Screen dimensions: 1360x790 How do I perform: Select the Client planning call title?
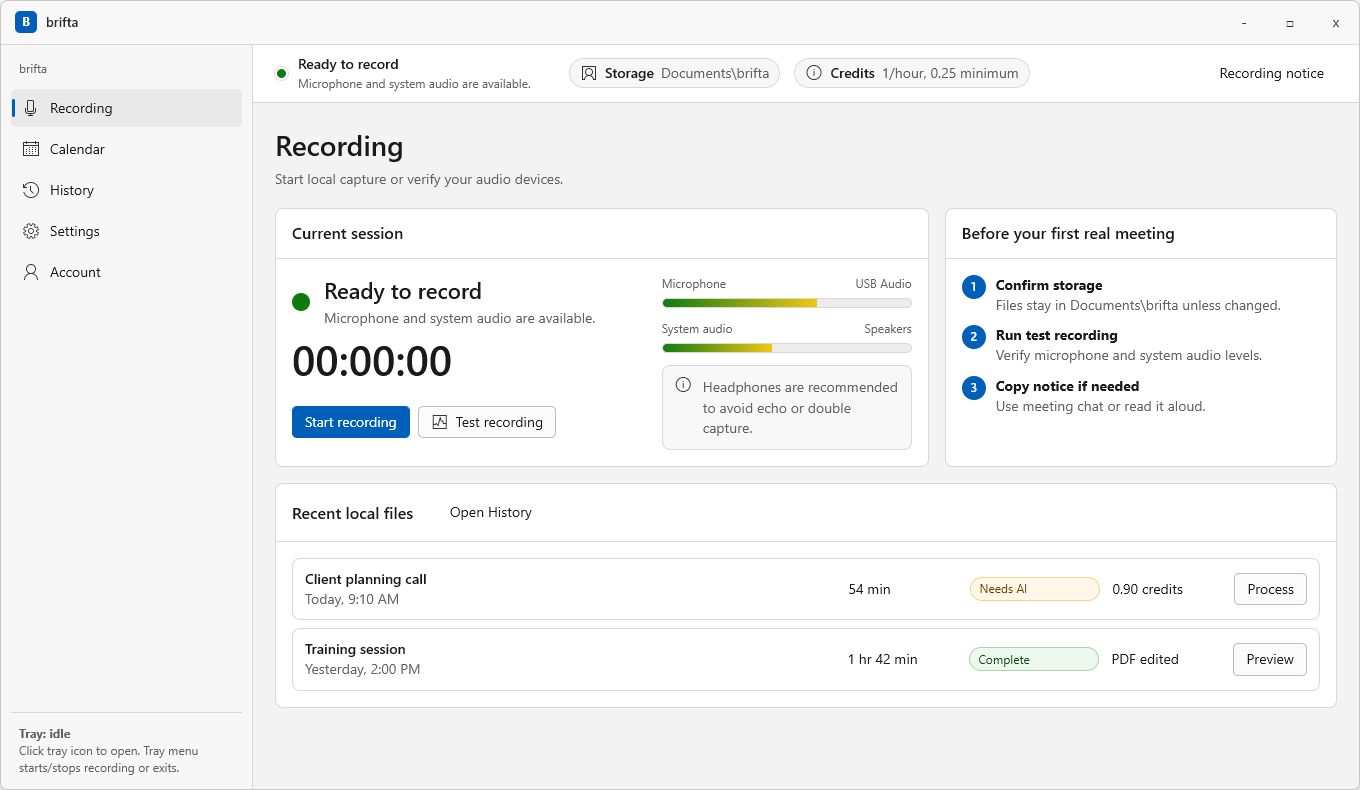pyautogui.click(x=366, y=579)
